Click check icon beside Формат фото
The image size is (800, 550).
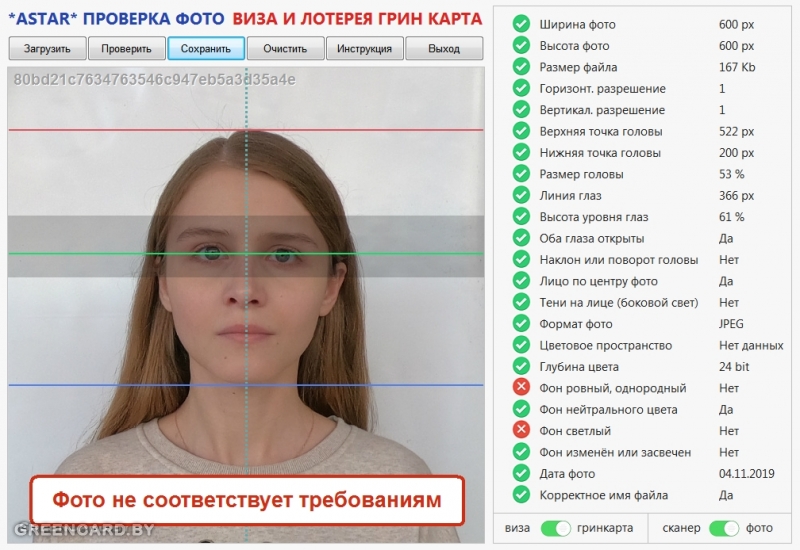coord(521,324)
